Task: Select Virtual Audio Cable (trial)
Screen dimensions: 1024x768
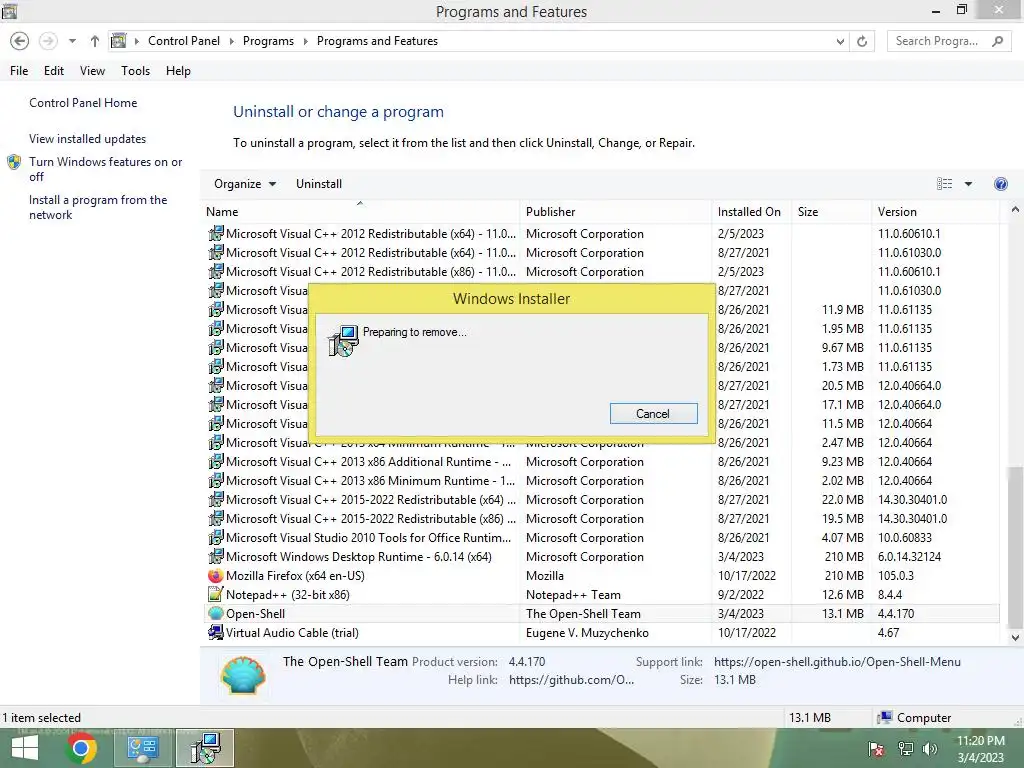Action: tap(602, 633)
